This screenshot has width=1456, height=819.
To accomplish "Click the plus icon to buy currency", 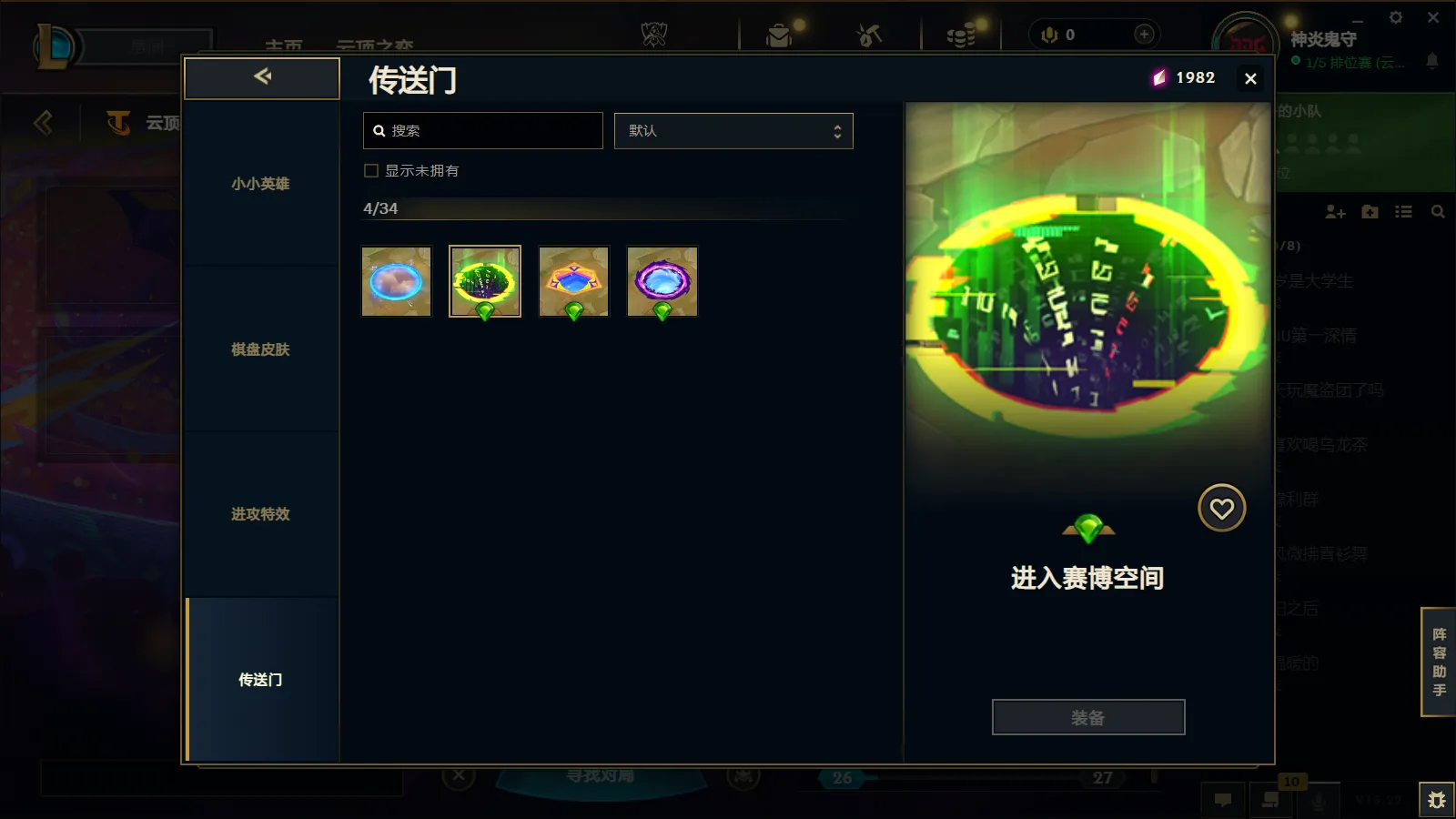I will pos(1144,35).
